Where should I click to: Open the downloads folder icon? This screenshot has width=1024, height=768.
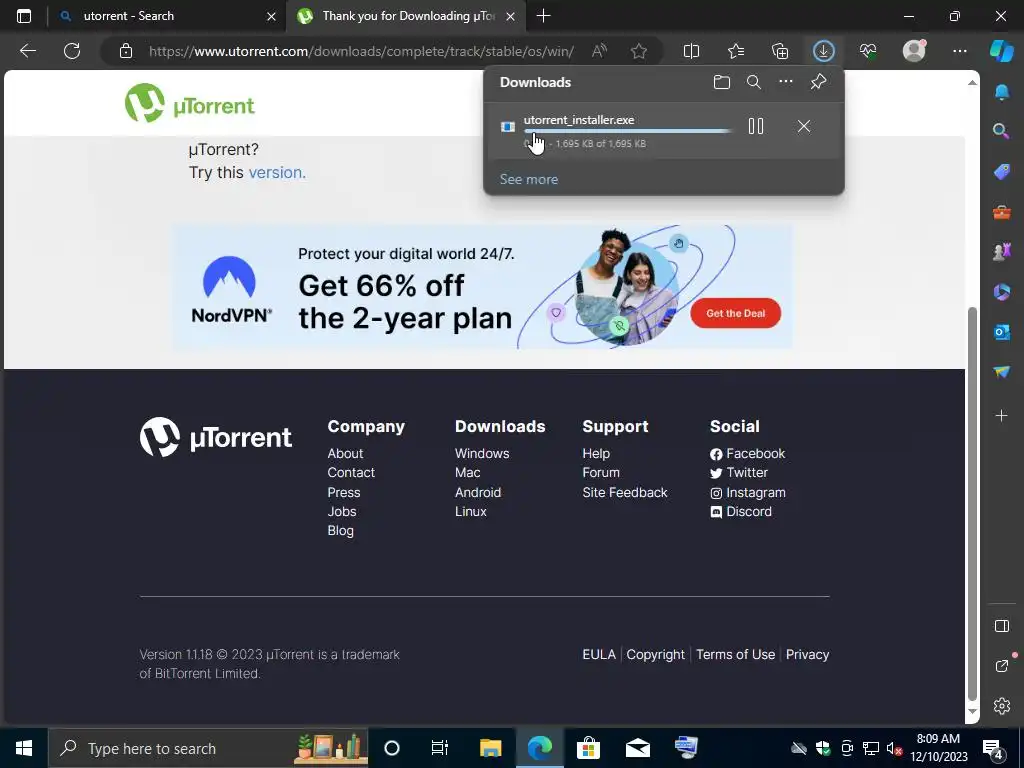[x=722, y=82]
